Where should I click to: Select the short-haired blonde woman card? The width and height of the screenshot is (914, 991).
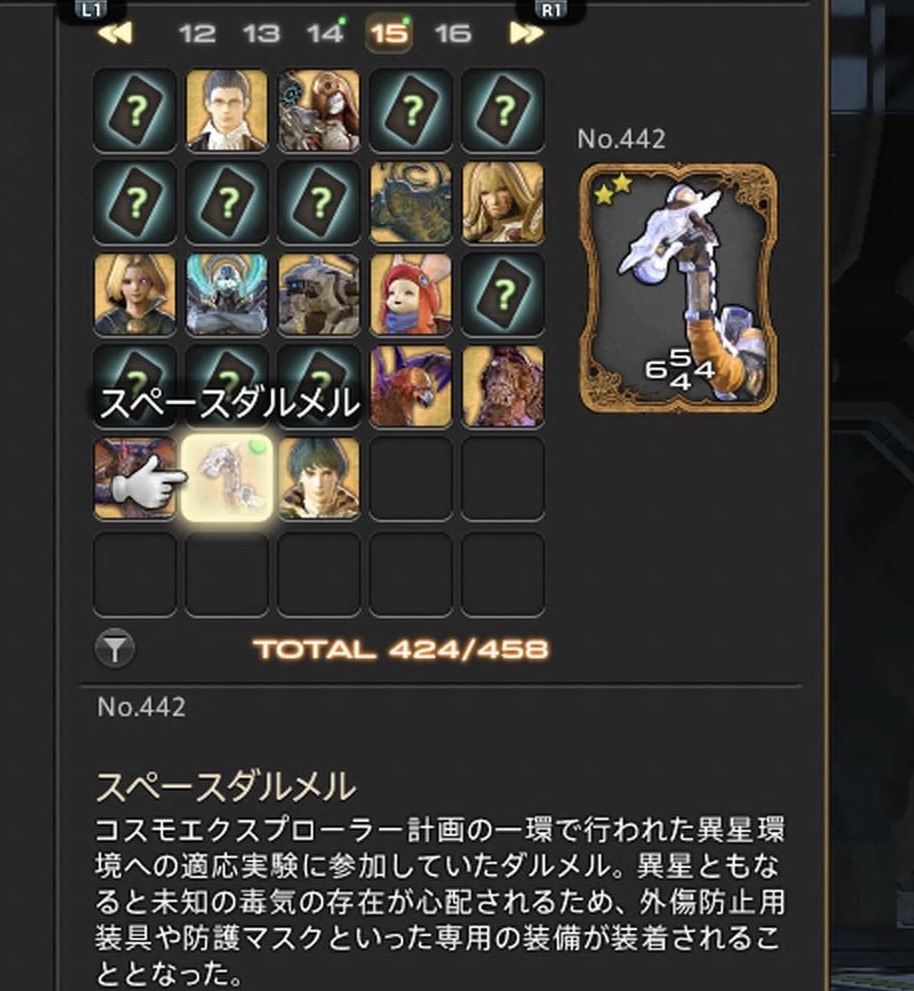[135, 294]
